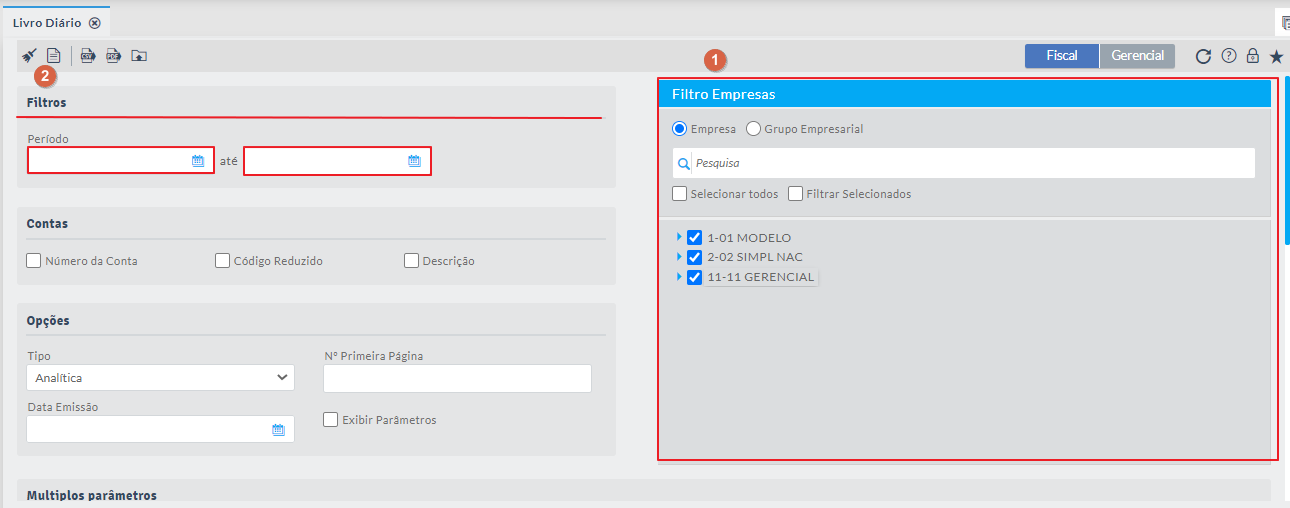
Task: Click the Fiscal mode button
Action: click(1061, 56)
